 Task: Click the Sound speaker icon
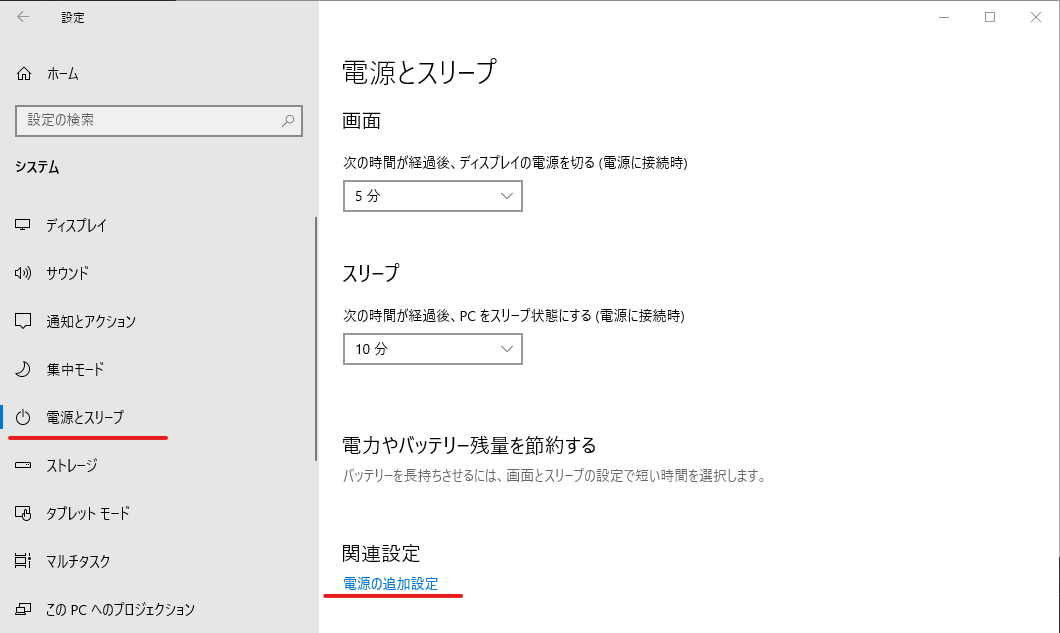click(23, 273)
